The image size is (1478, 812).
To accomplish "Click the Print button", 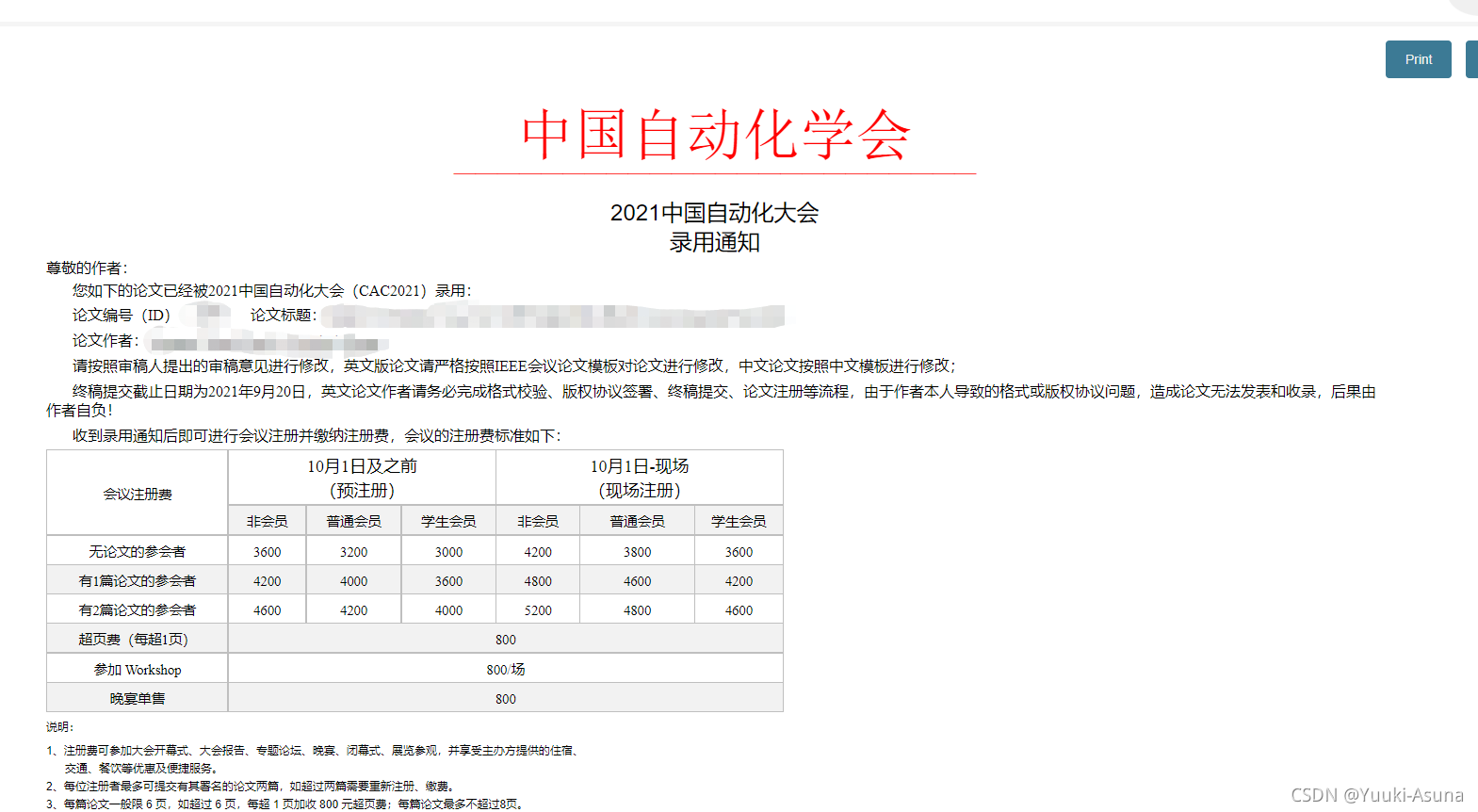I will point(1418,59).
